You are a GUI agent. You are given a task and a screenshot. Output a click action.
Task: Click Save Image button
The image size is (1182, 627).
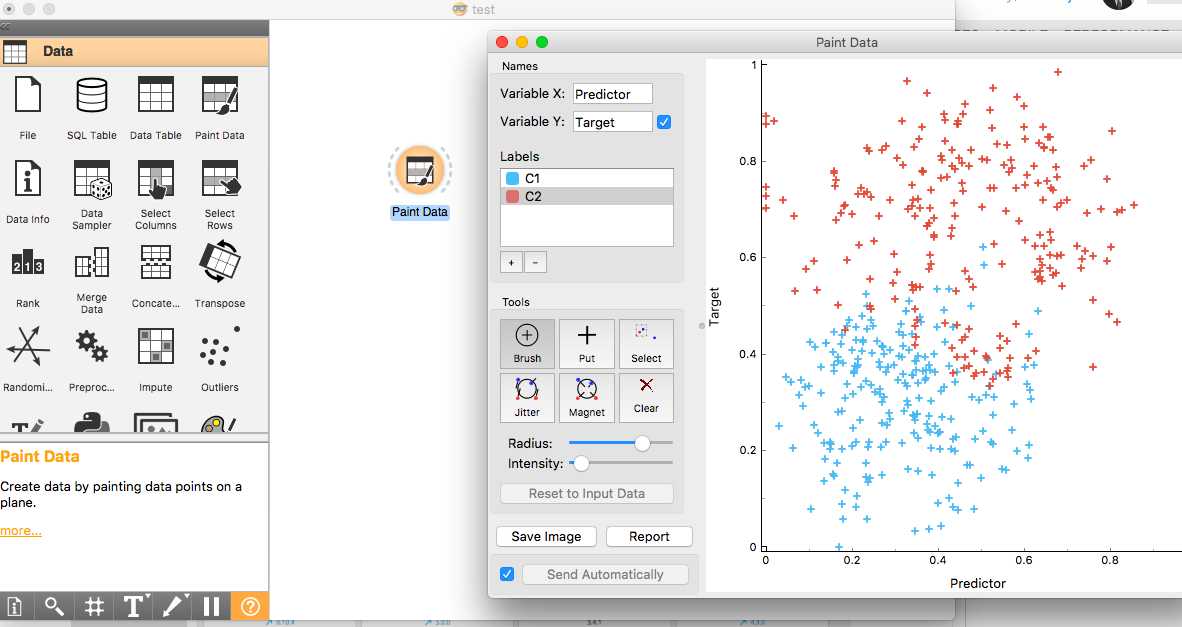tap(547, 537)
